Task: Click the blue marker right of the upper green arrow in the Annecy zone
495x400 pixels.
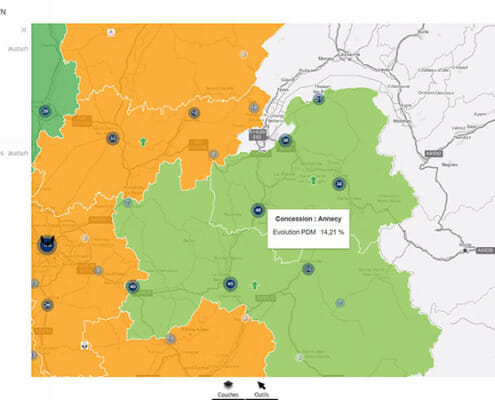Action: click(339, 184)
